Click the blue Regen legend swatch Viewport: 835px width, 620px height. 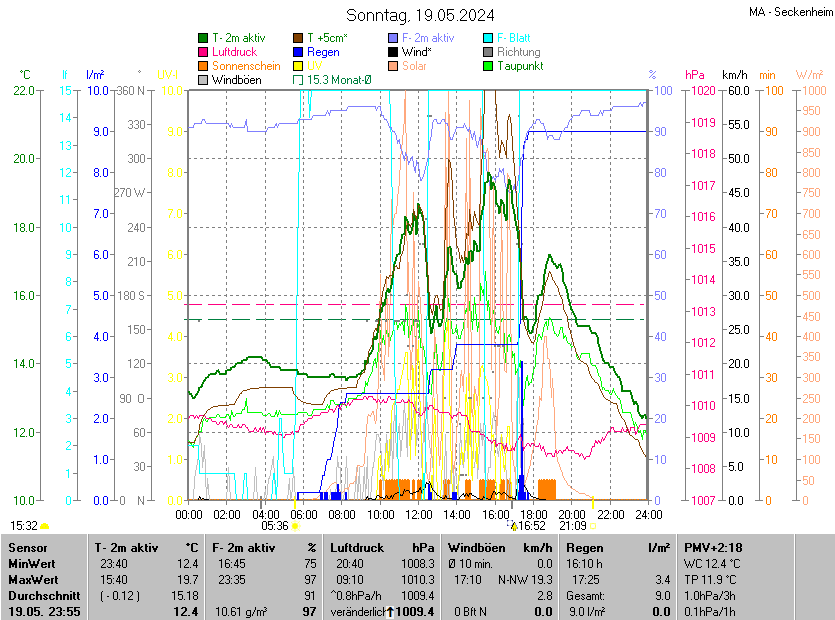point(298,52)
